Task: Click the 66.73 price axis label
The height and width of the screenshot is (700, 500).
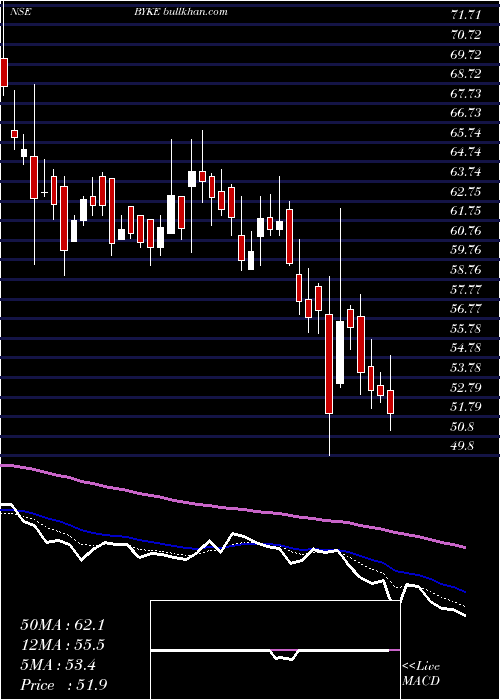Action: point(466,113)
